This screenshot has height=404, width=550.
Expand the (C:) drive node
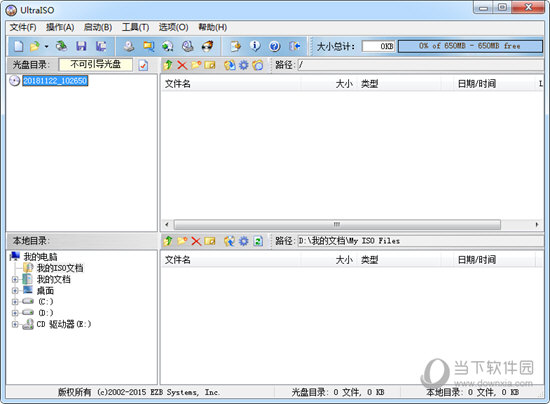15,302
